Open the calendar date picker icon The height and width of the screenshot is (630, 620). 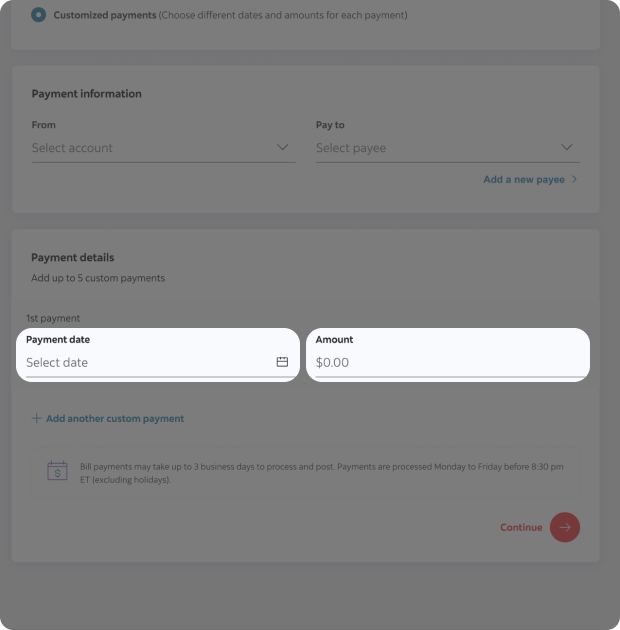pos(282,362)
